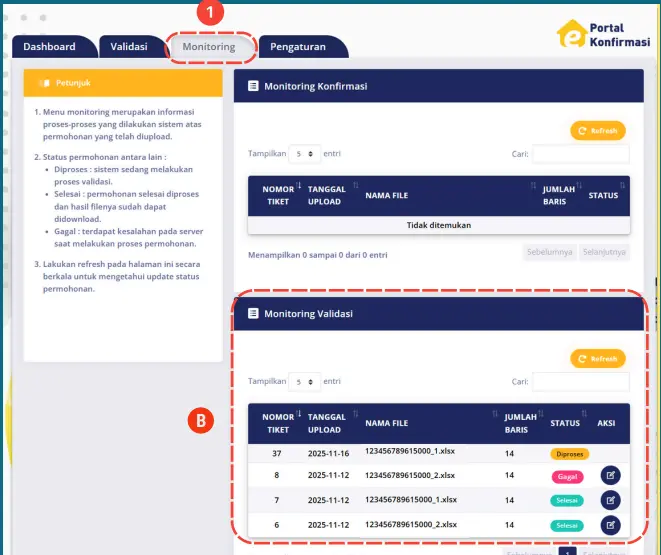Select file name of ticket 8

(410, 475)
